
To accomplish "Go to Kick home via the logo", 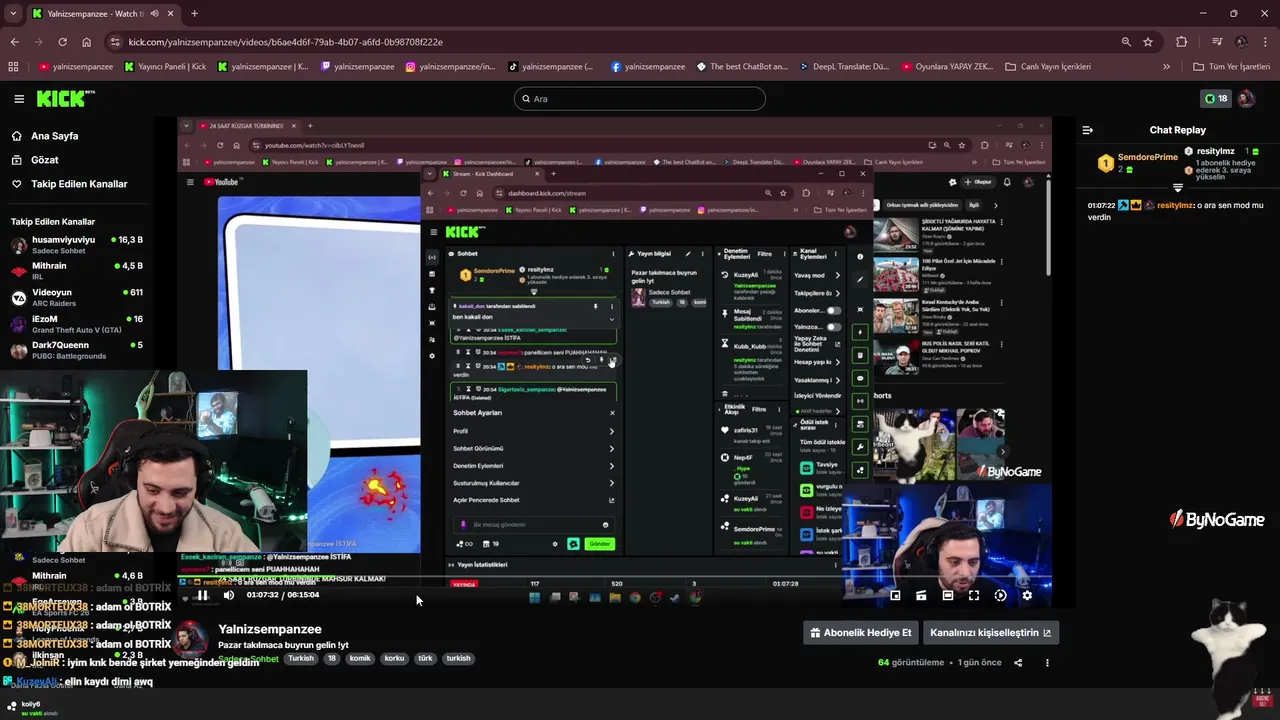I will (65, 99).
